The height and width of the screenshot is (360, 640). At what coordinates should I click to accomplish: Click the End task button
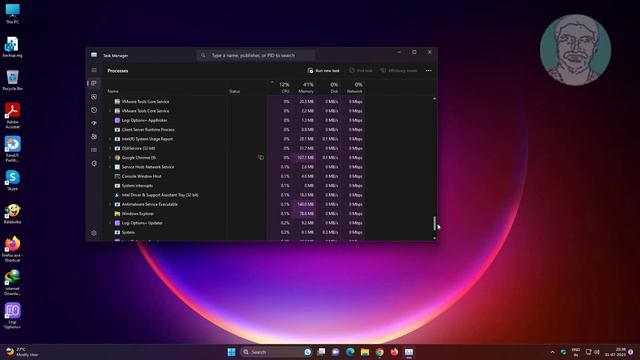tap(360, 71)
